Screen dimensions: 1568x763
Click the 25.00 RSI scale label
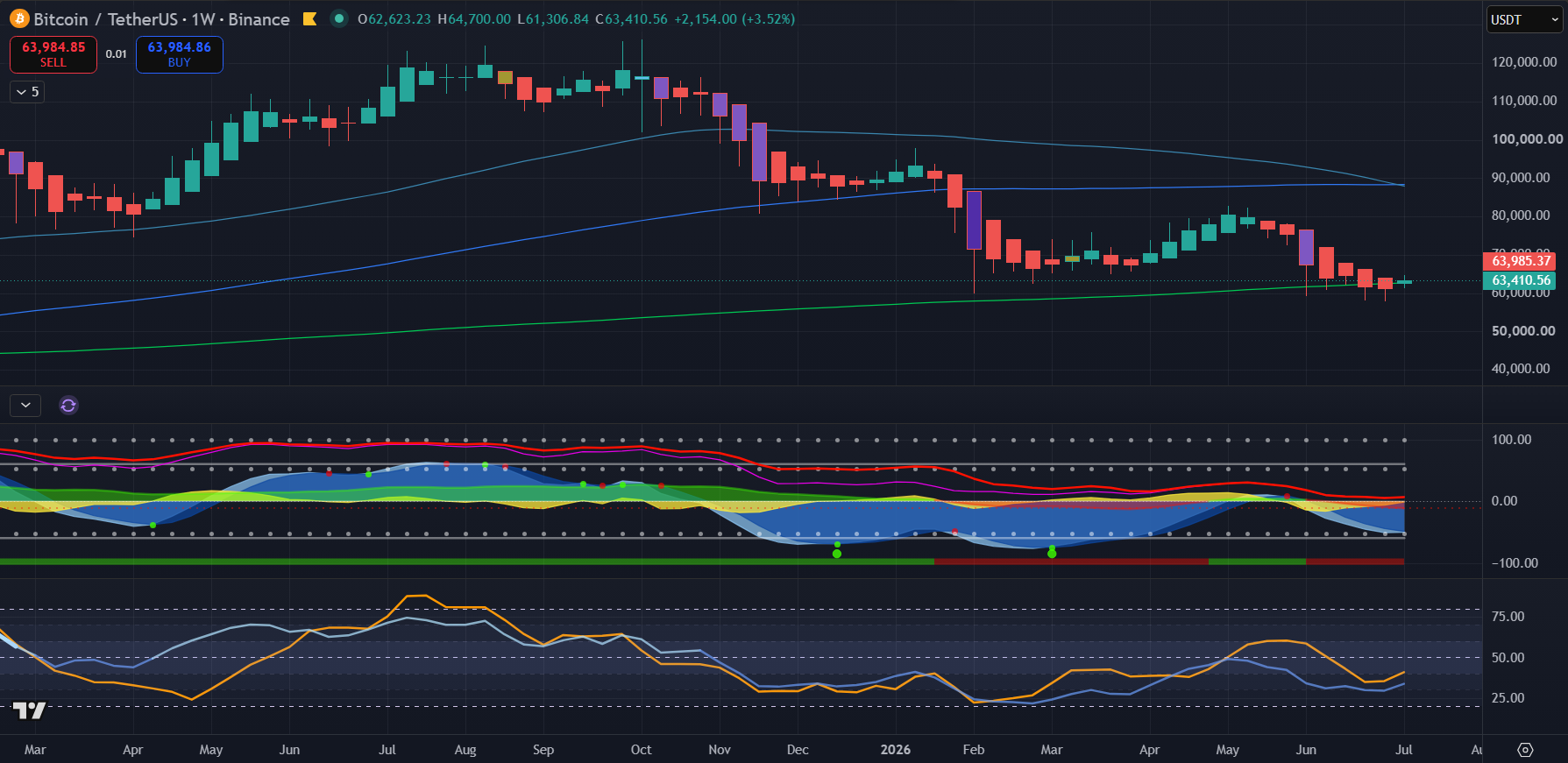pyautogui.click(x=1508, y=697)
